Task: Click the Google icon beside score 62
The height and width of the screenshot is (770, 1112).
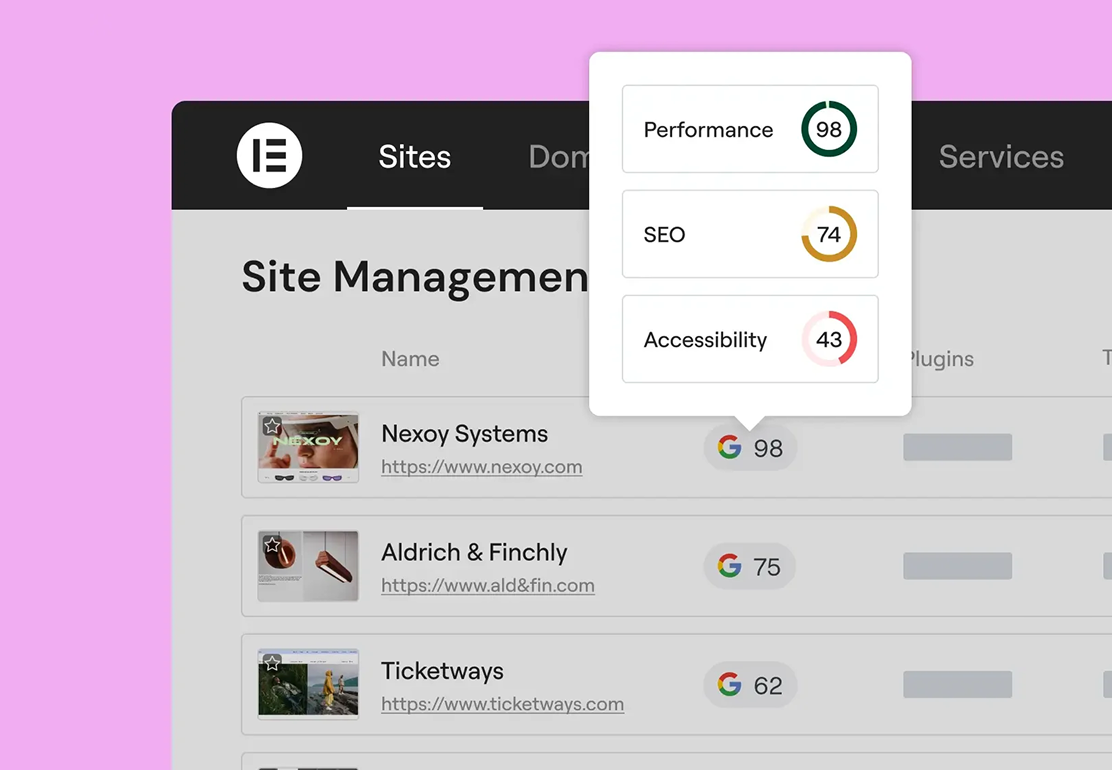Action: pyautogui.click(x=729, y=684)
